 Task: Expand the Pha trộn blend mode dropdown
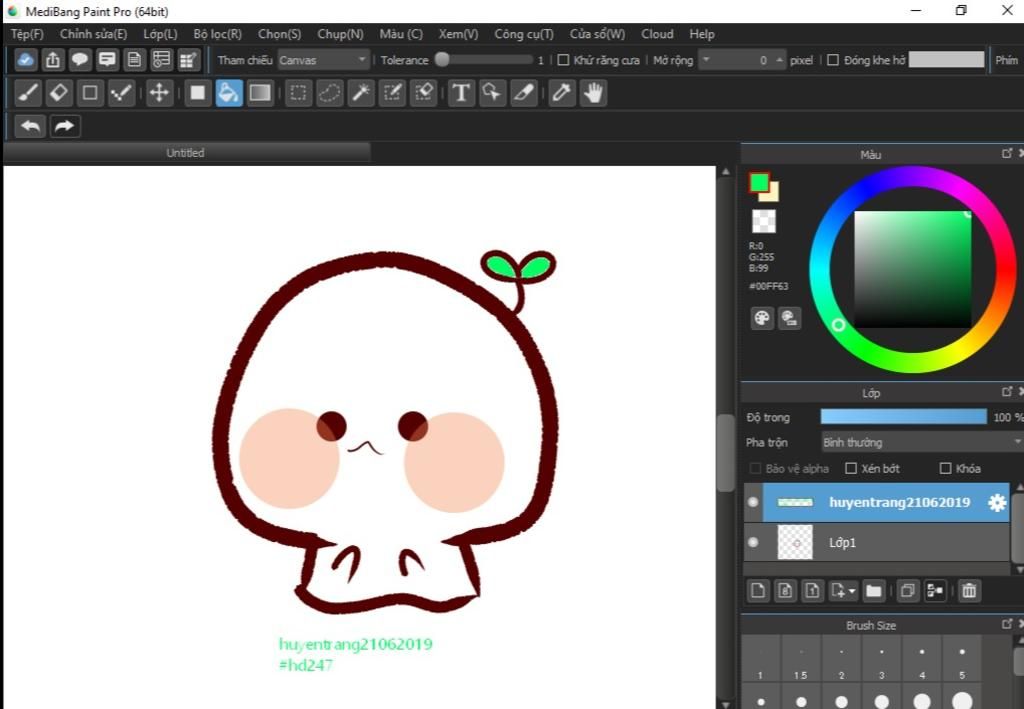point(920,442)
